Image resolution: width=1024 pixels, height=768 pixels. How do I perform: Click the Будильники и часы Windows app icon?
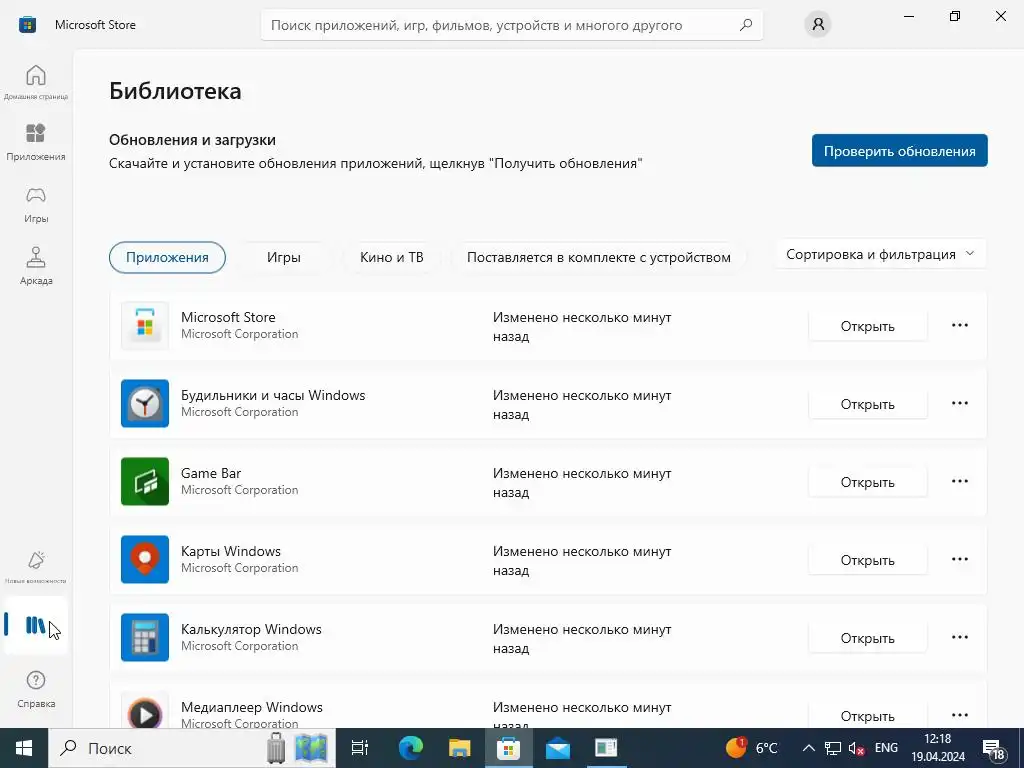click(x=145, y=404)
